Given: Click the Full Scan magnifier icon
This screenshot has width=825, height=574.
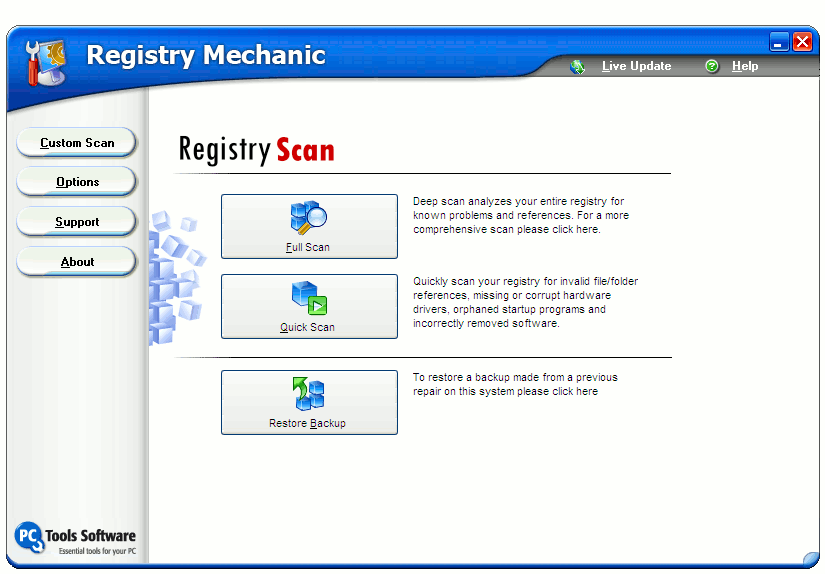Looking at the screenshot, I should pos(309,217).
